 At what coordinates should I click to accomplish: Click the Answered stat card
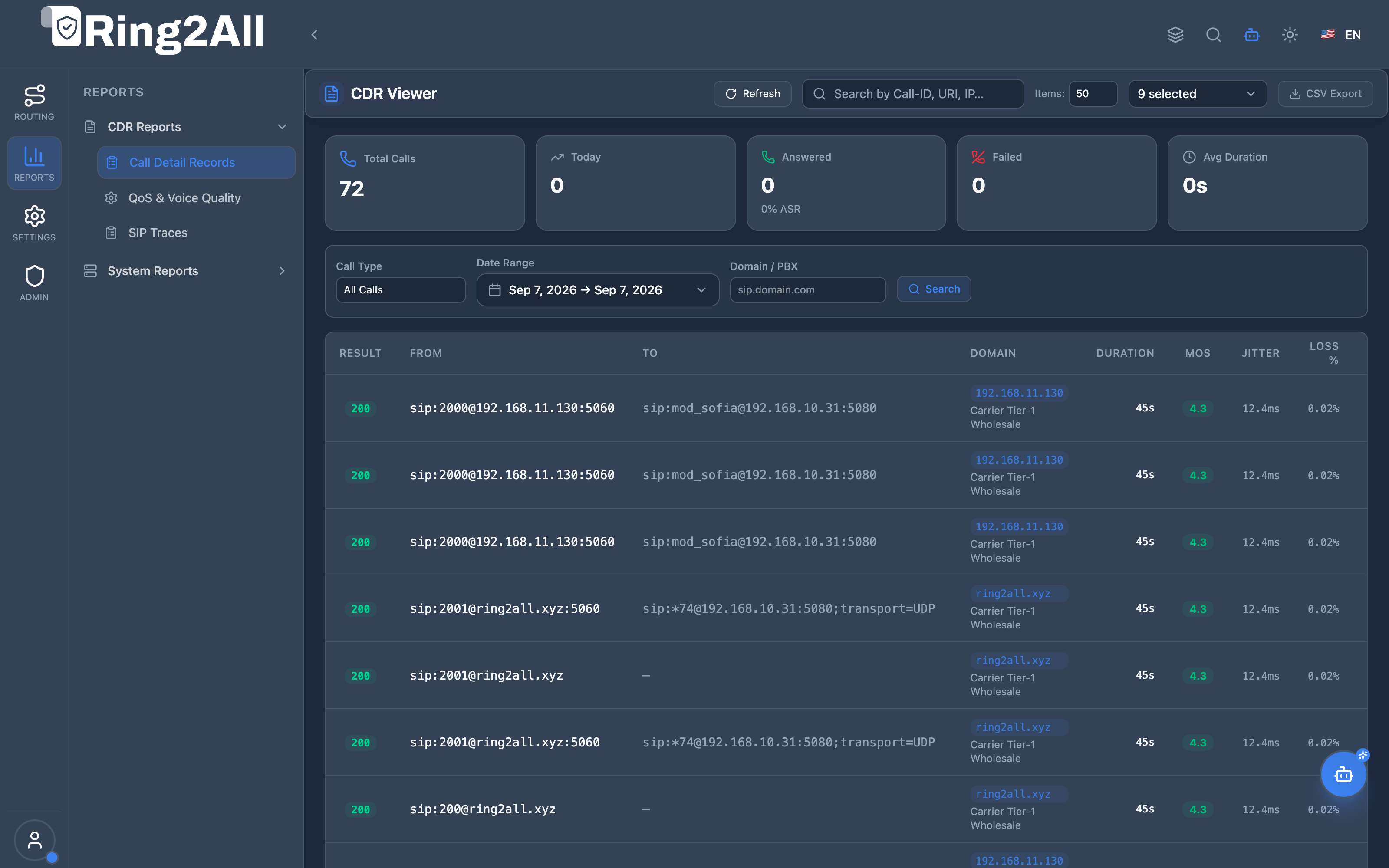(846, 183)
